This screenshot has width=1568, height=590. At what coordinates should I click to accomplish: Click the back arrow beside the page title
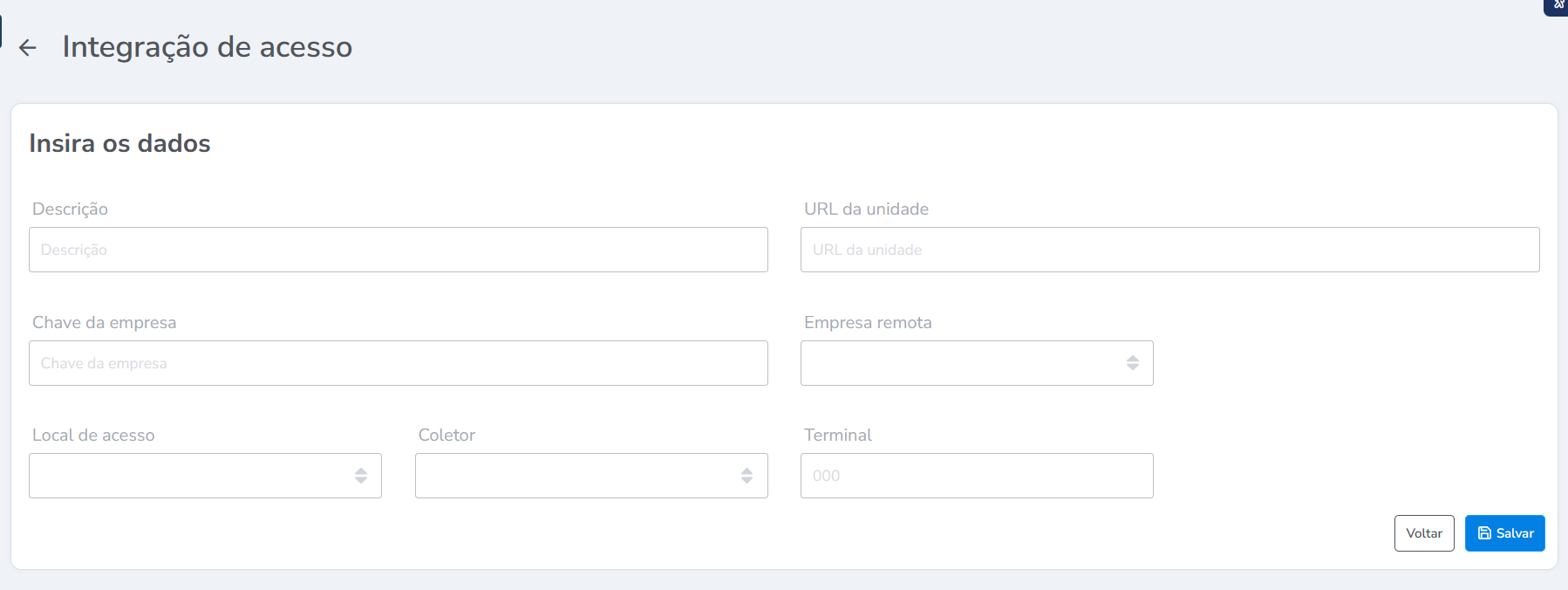pyautogui.click(x=28, y=48)
